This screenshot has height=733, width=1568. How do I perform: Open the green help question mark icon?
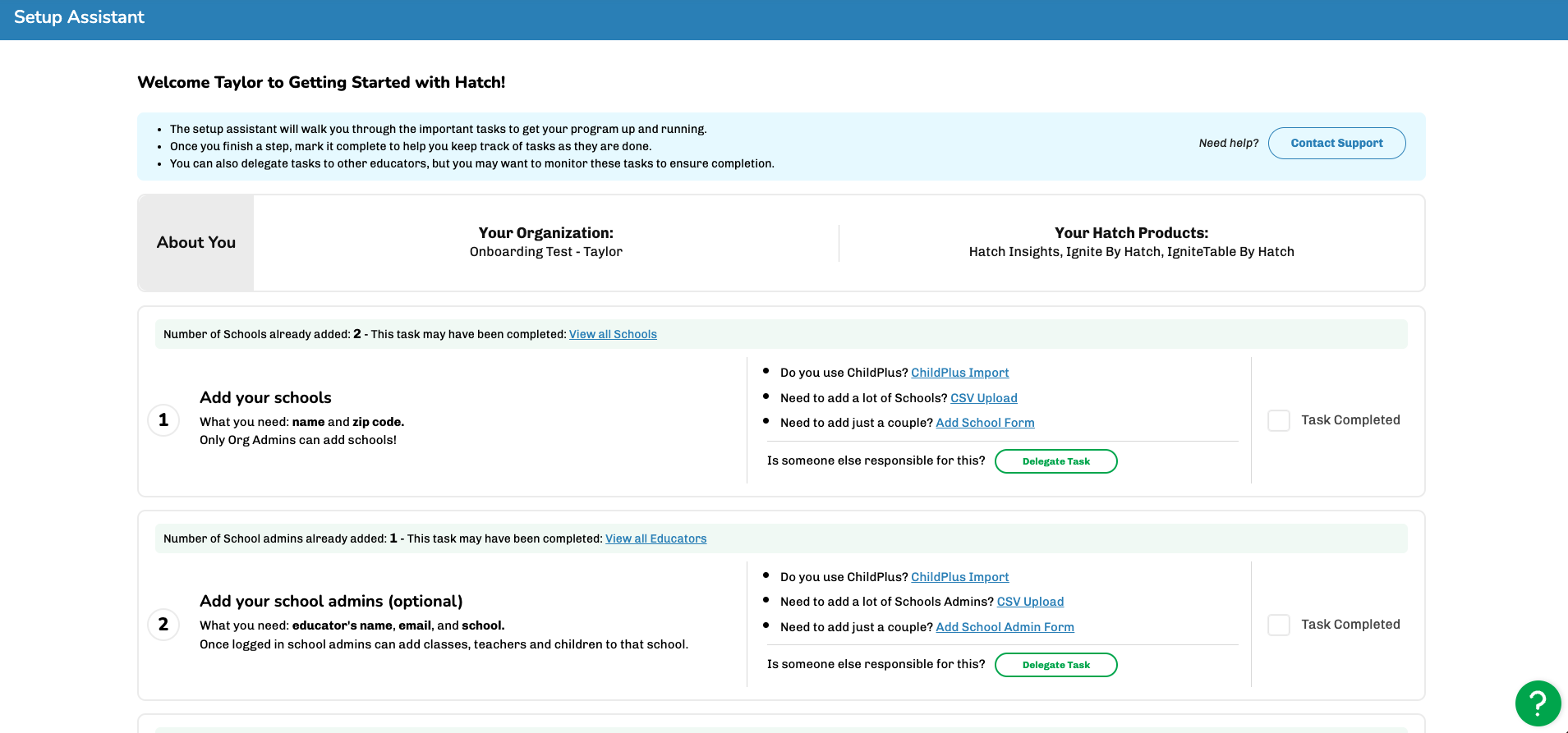[x=1538, y=703]
